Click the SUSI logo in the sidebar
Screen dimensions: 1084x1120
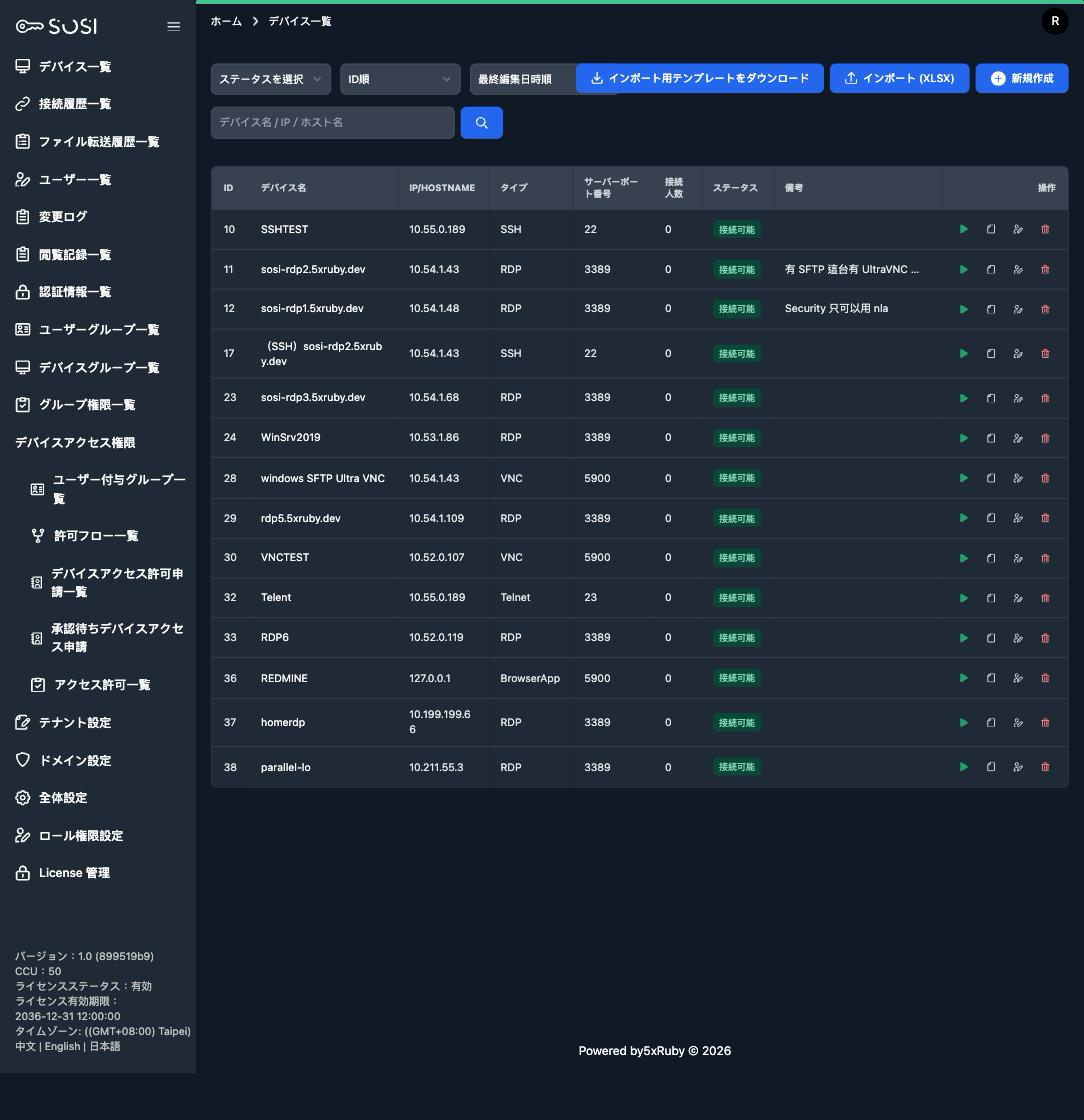pyautogui.click(x=56, y=26)
